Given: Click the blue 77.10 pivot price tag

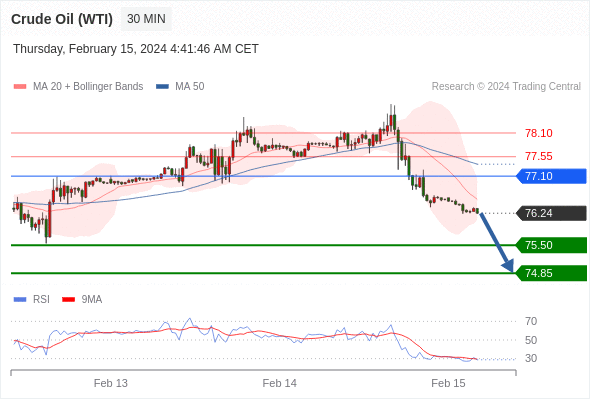Looking at the screenshot, I should 551,176.
